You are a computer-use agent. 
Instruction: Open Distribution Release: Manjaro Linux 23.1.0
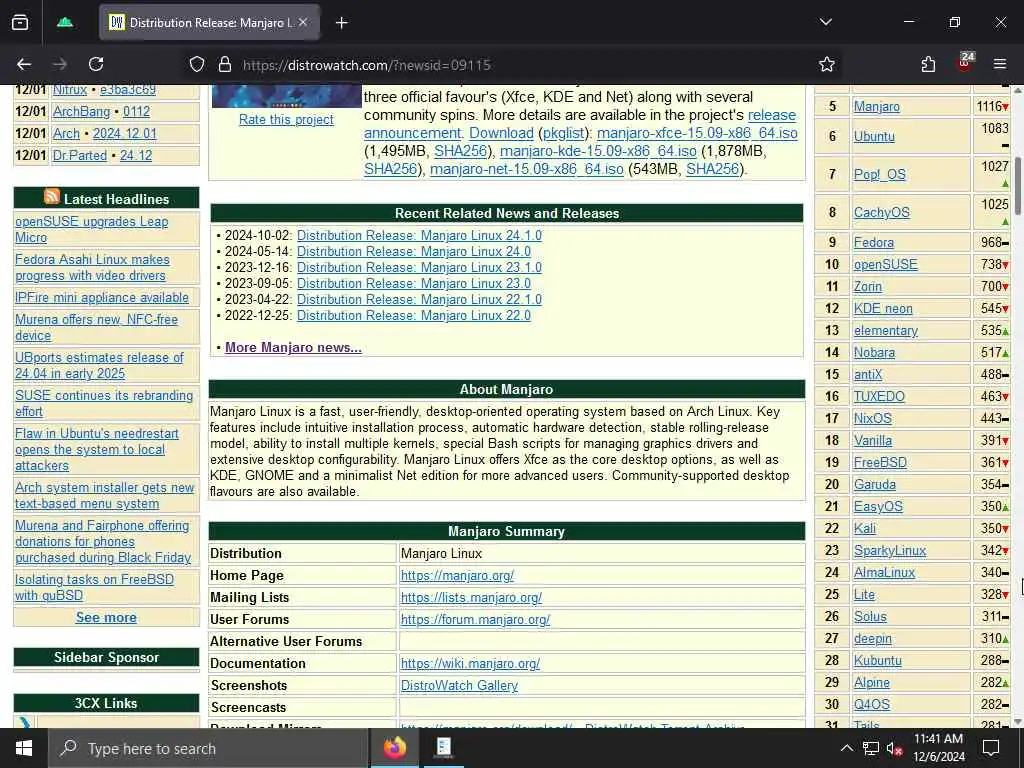419,267
